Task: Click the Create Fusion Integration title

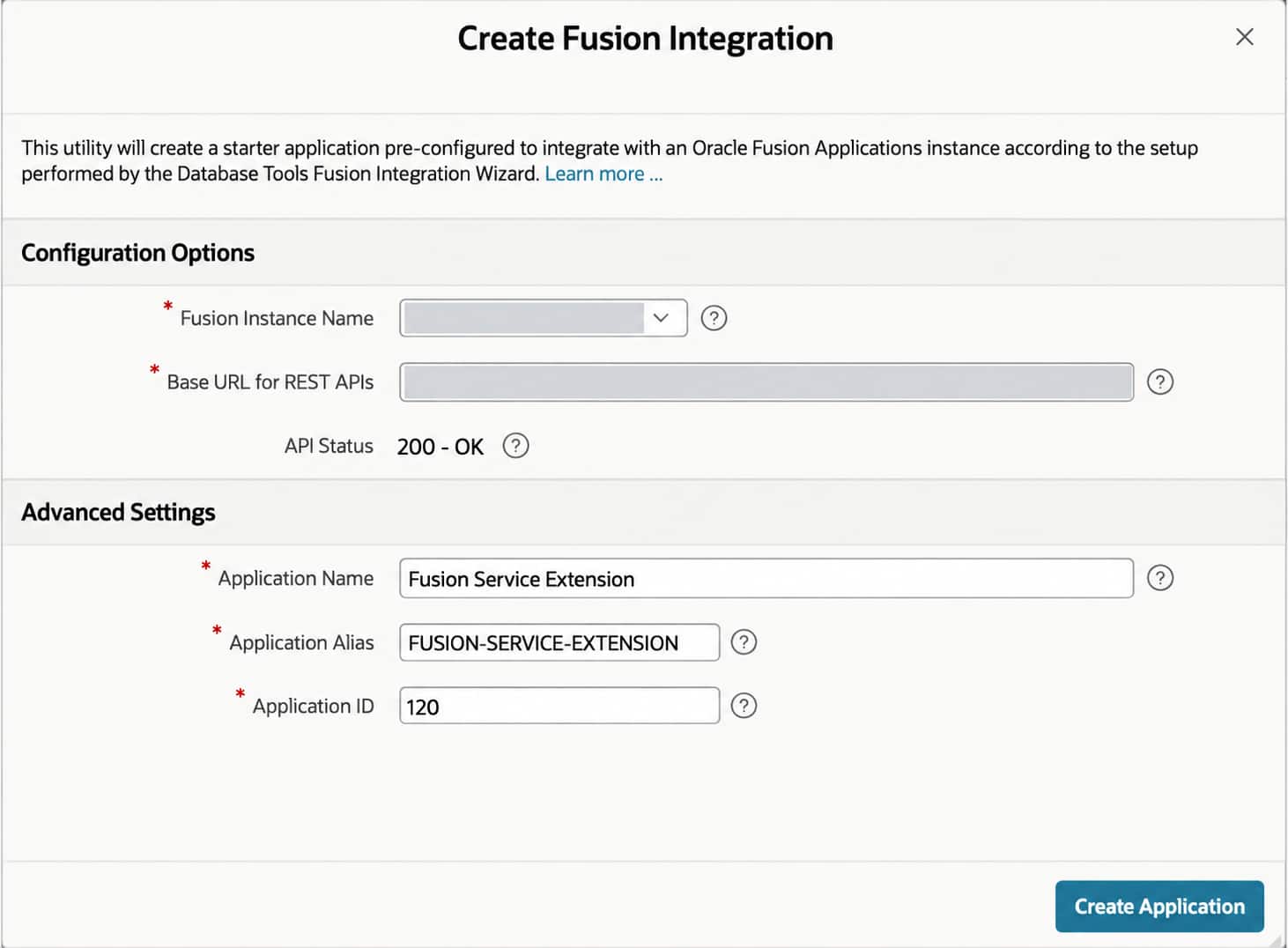Action: [x=645, y=39]
